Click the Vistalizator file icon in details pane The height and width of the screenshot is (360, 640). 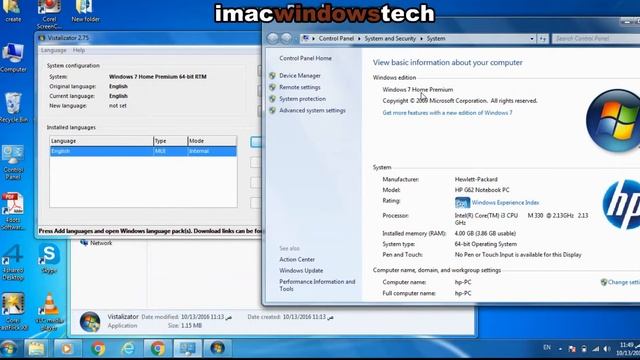point(90,322)
